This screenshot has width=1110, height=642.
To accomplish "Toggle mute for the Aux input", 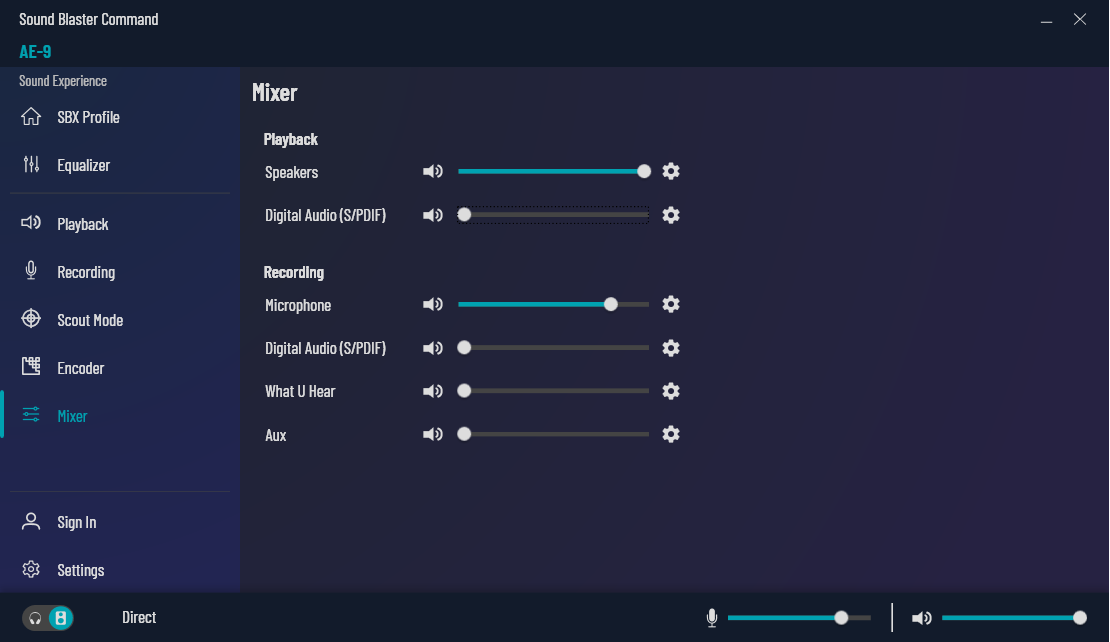I will [432, 434].
